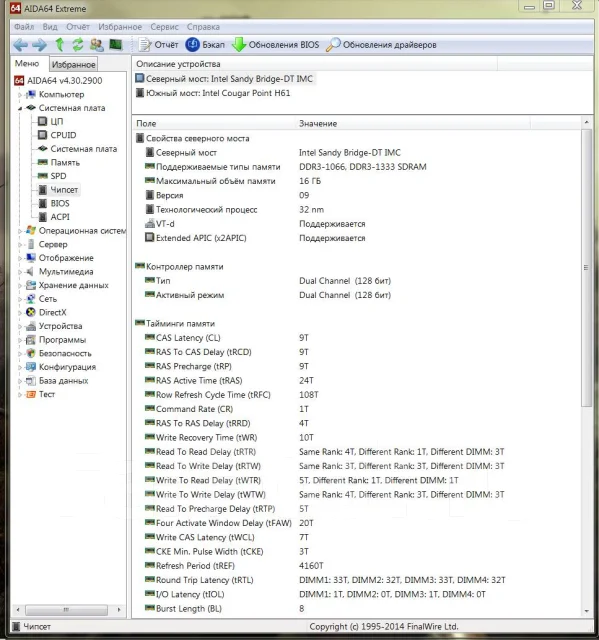Click the green monitor toolbar icon
599x640 pixels.
pyautogui.click(x=115, y=44)
